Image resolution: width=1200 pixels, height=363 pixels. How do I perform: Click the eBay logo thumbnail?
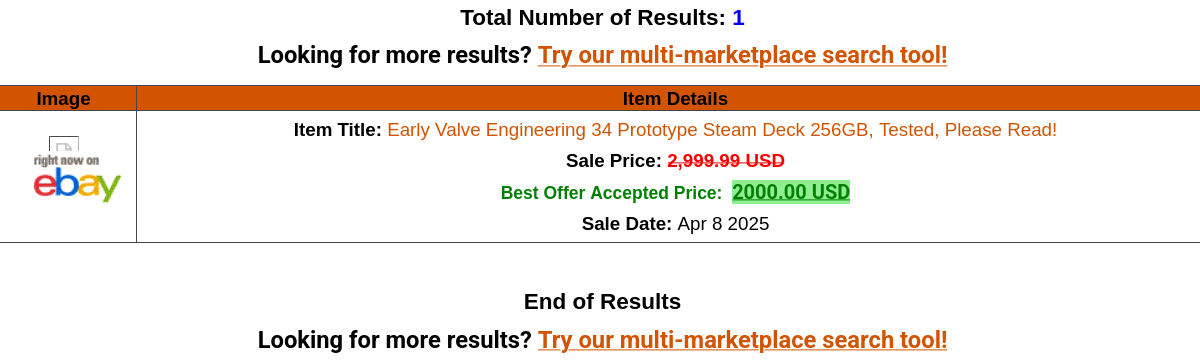coord(77,178)
